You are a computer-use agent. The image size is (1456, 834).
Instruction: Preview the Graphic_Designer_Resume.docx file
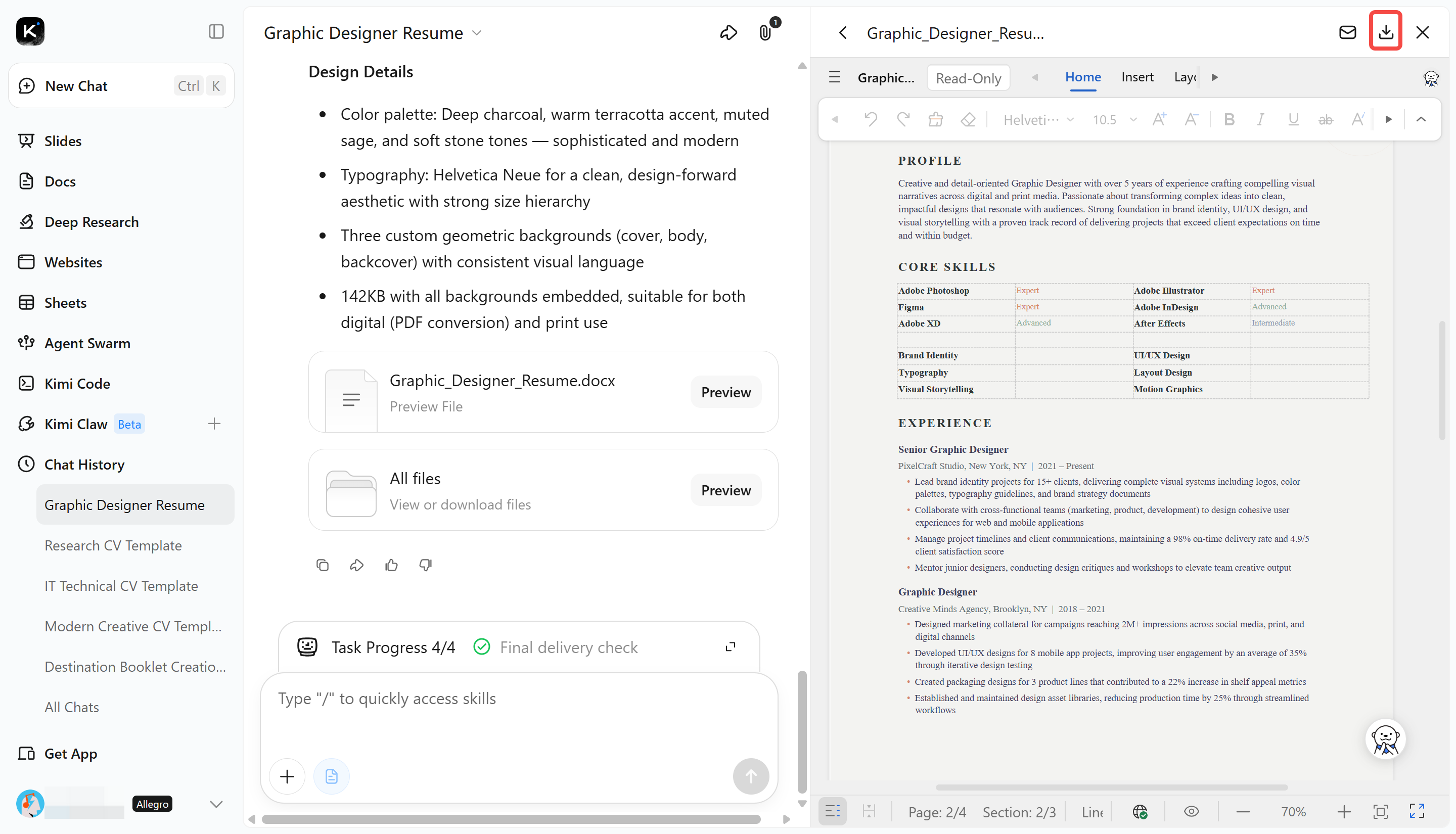pyautogui.click(x=725, y=392)
